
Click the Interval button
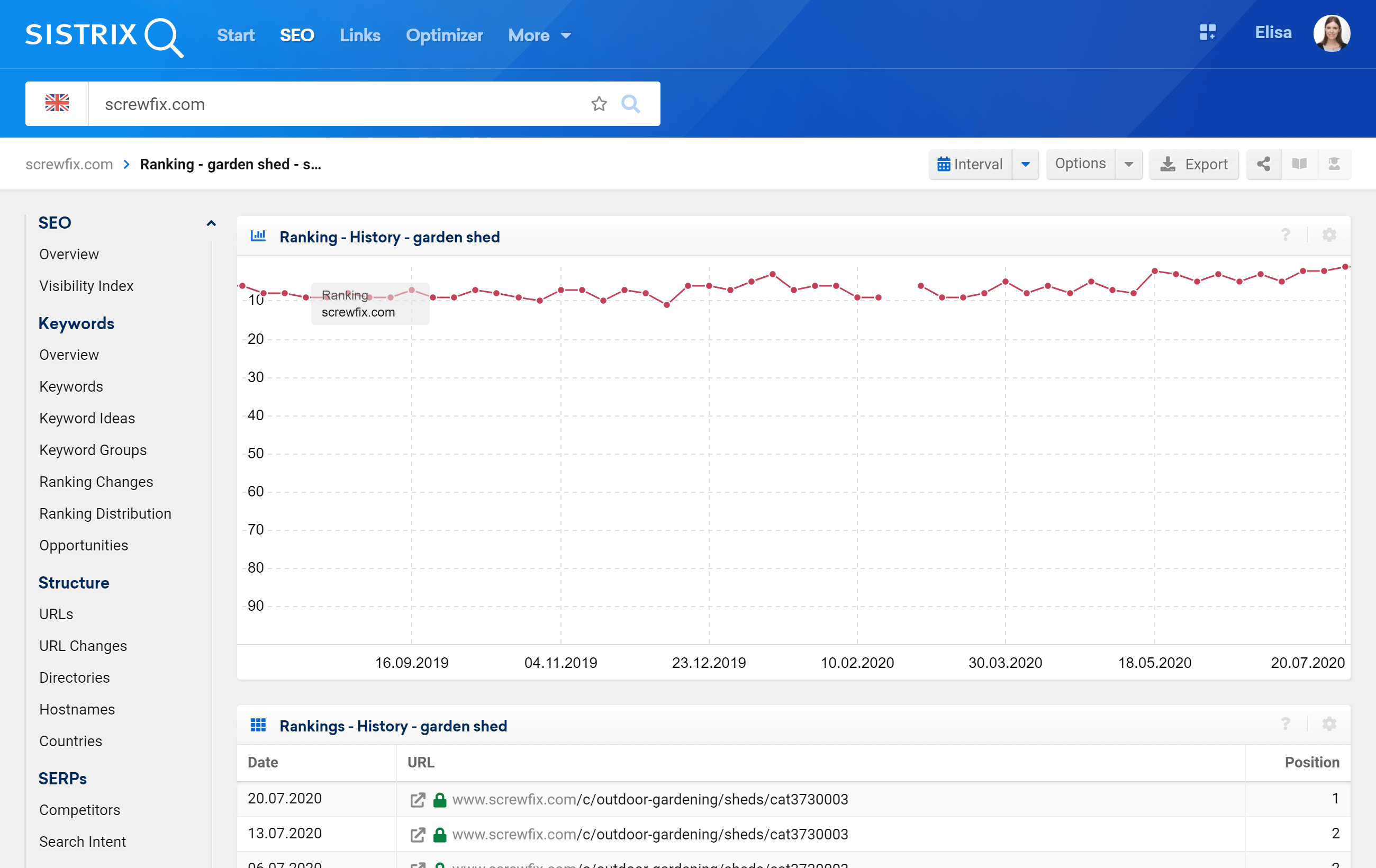(970, 164)
